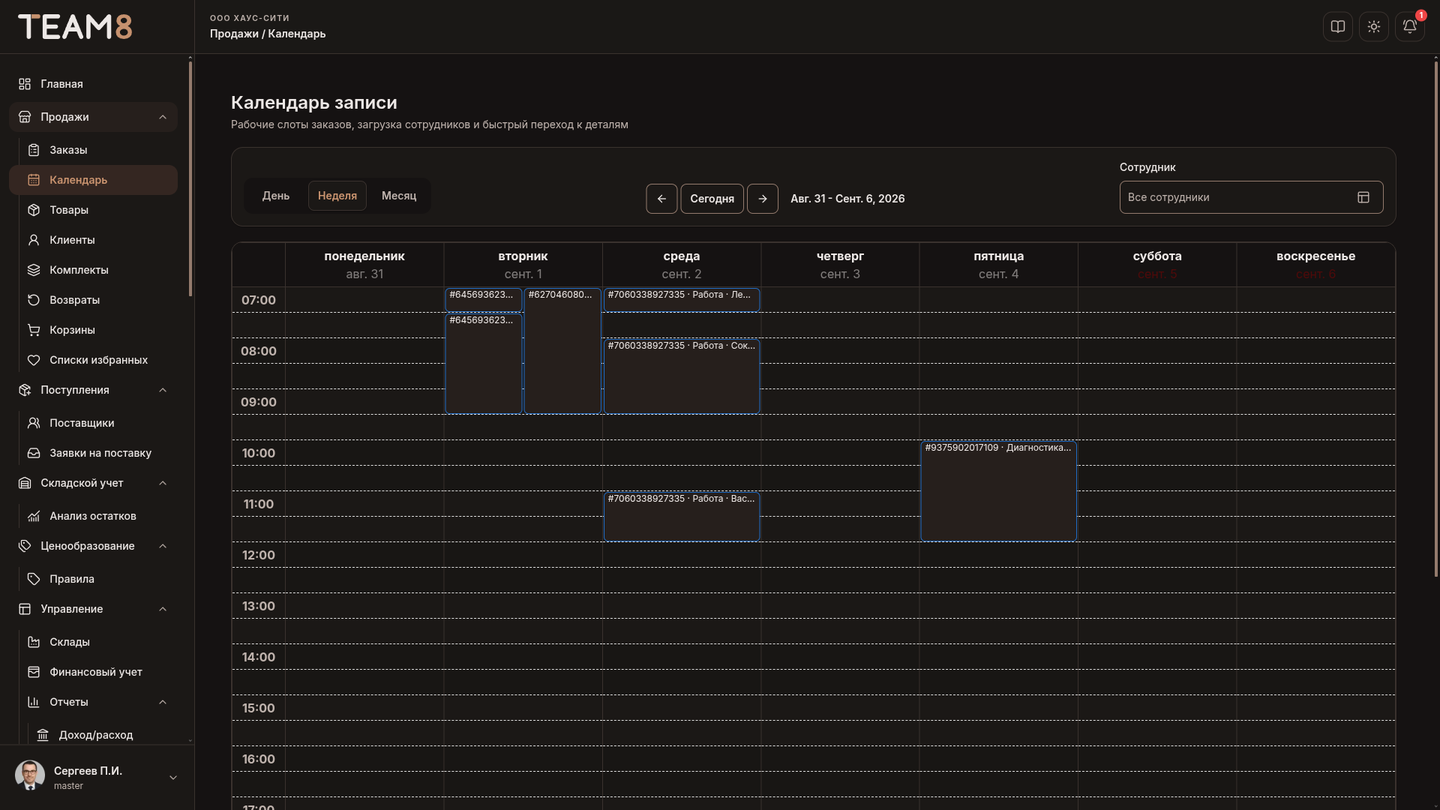Switch to the Неделя view tab
This screenshot has width=1440, height=810.
(337, 196)
